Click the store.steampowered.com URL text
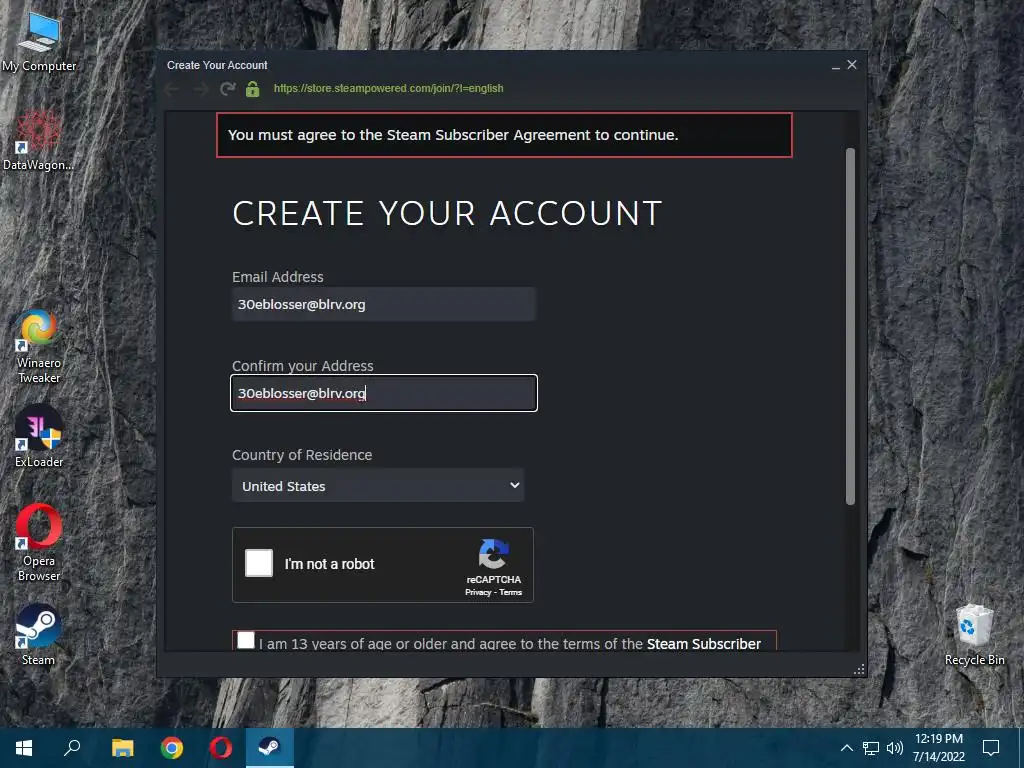Viewport: 1024px width, 768px height. pos(389,88)
